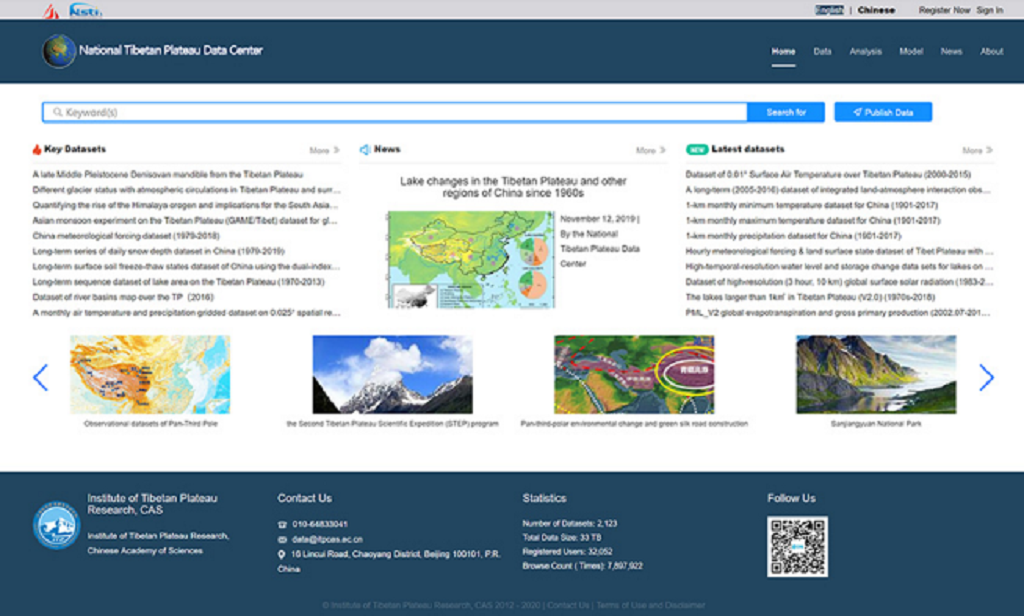Click the green NEW badge beside Latest datasets

(697, 150)
